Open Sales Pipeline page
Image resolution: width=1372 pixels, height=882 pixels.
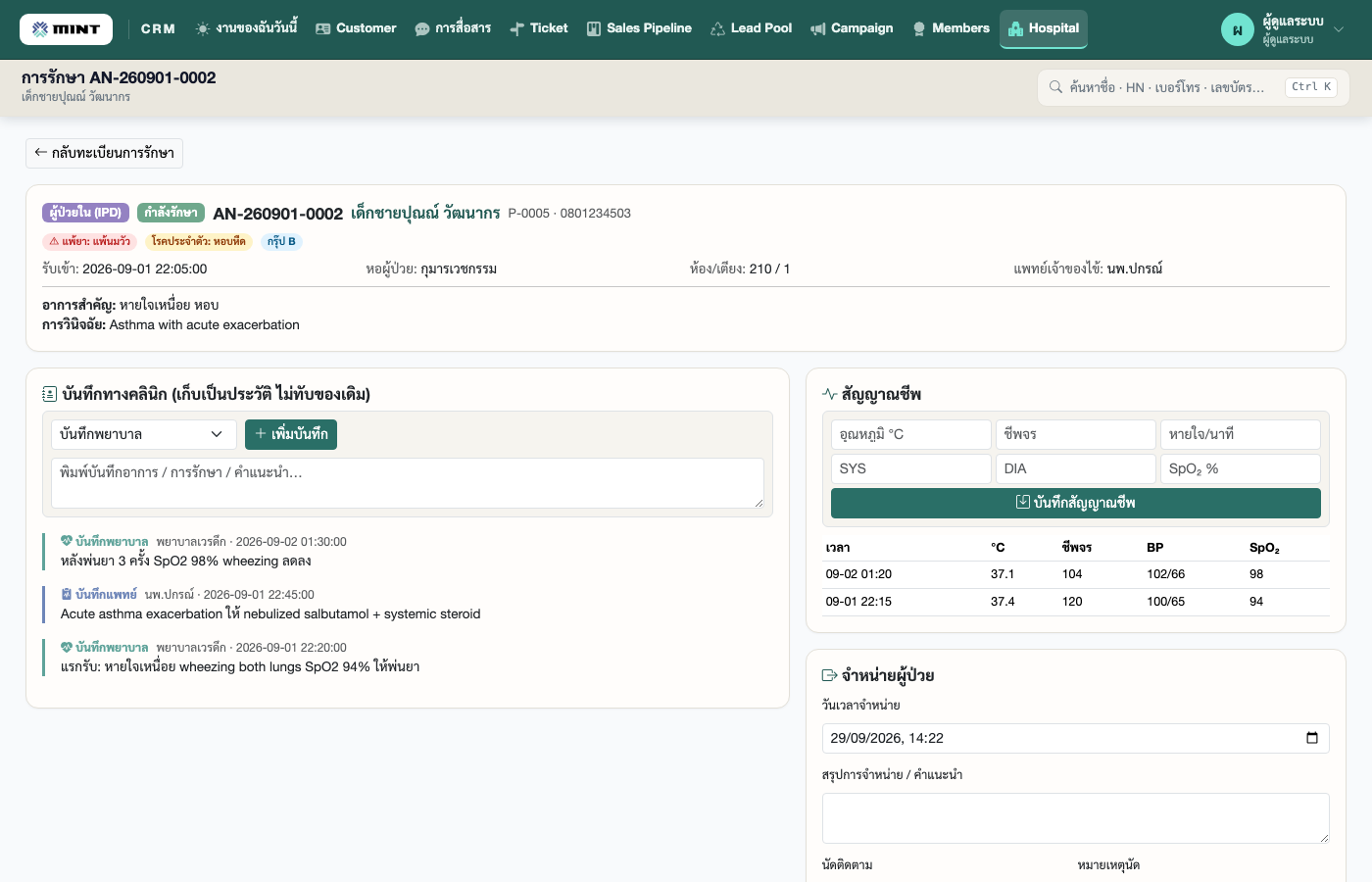[639, 28]
